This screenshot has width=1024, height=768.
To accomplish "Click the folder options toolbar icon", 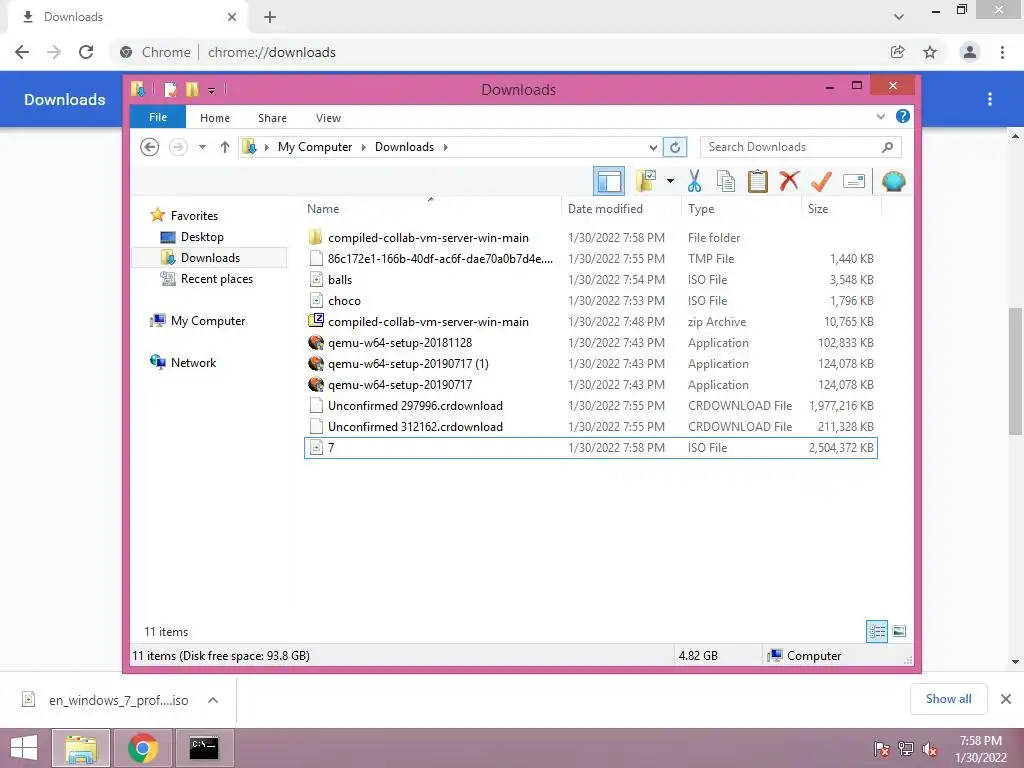I will (646, 181).
